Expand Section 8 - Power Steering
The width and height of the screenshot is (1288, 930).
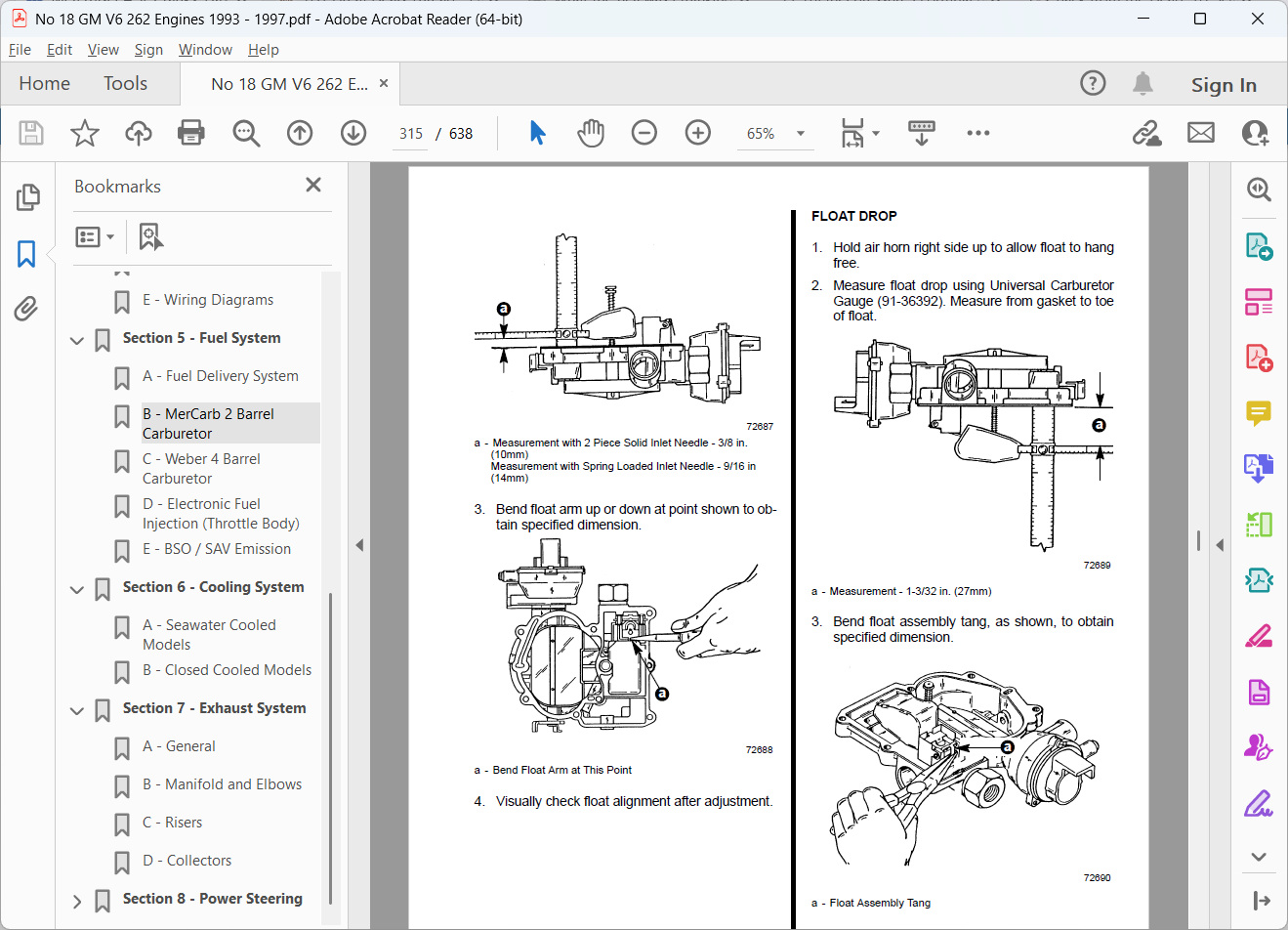click(77, 902)
